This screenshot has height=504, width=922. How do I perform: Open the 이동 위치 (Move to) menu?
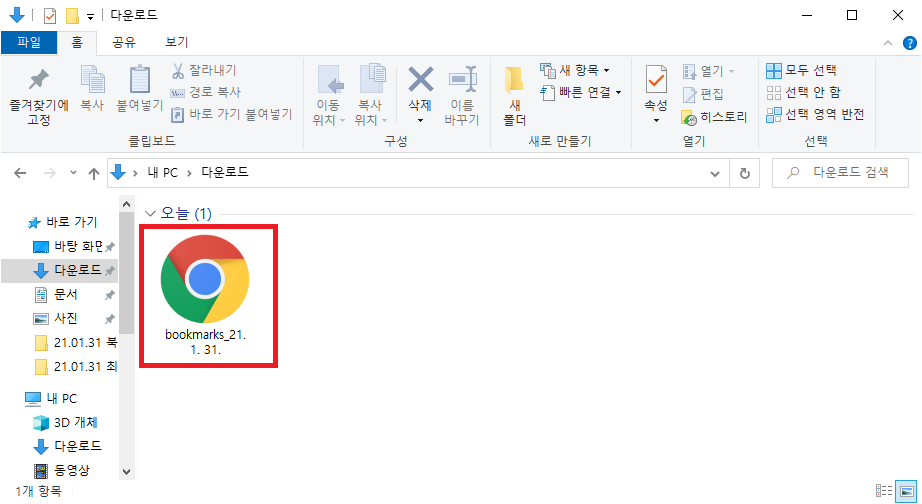pos(328,95)
